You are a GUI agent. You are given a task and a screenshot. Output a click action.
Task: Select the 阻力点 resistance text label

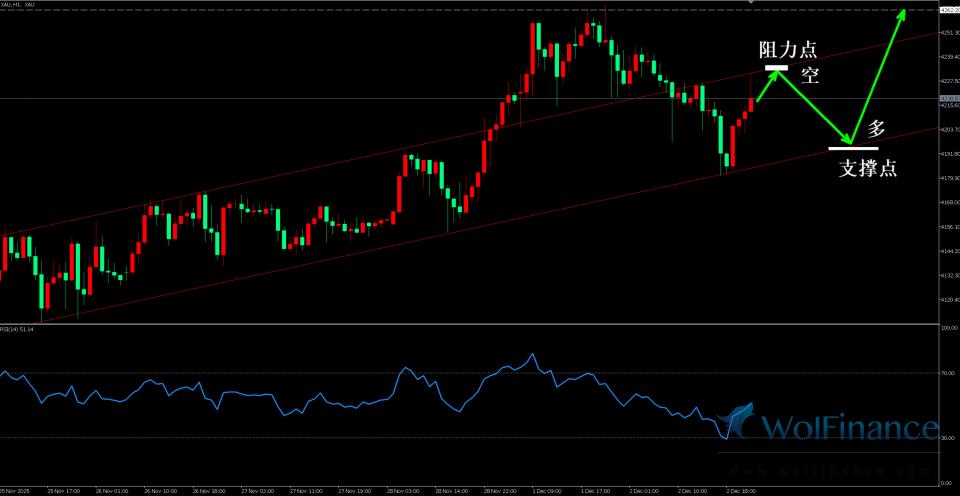(787, 49)
